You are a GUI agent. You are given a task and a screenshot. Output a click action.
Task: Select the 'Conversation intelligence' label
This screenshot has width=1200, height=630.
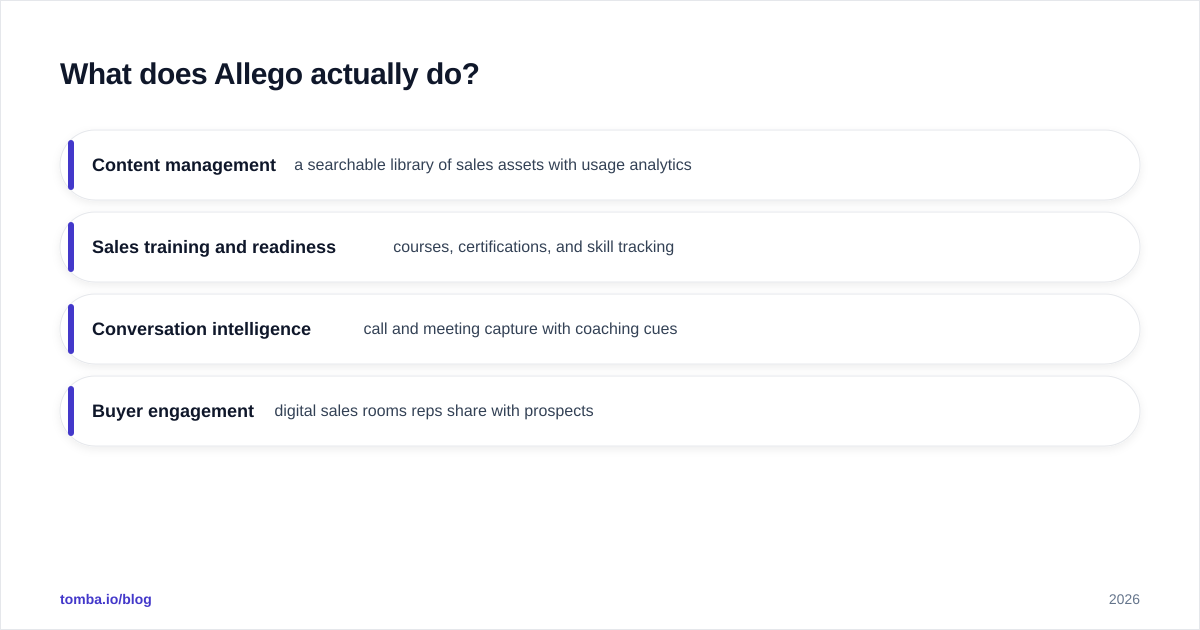(201, 329)
